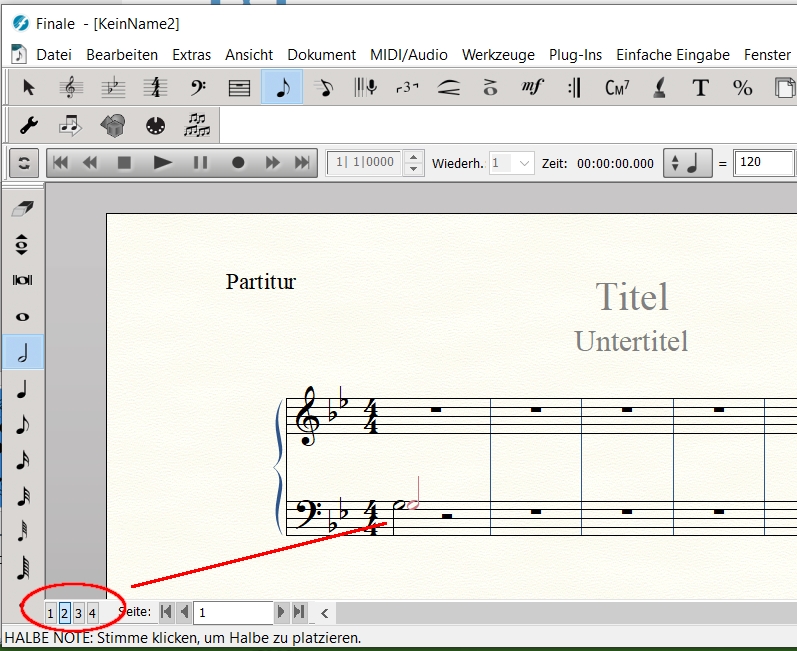The width and height of the screenshot is (797, 651).
Task: Select the Expression tool (mf)
Action: pos(532,88)
